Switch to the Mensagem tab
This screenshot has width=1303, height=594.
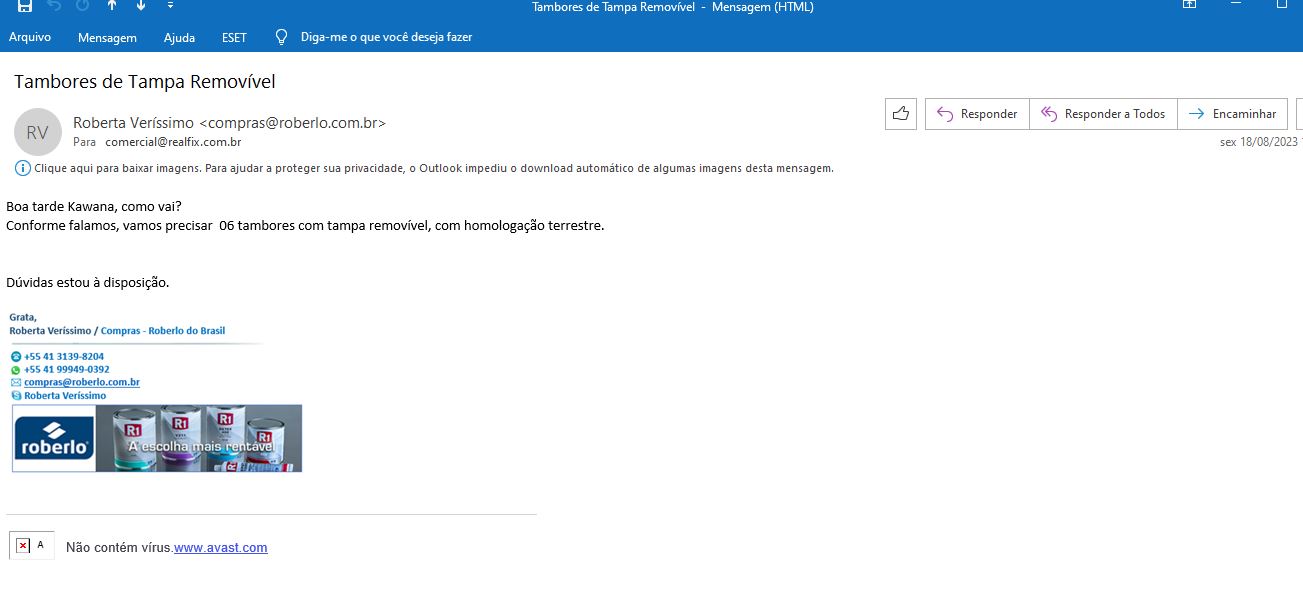point(107,37)
